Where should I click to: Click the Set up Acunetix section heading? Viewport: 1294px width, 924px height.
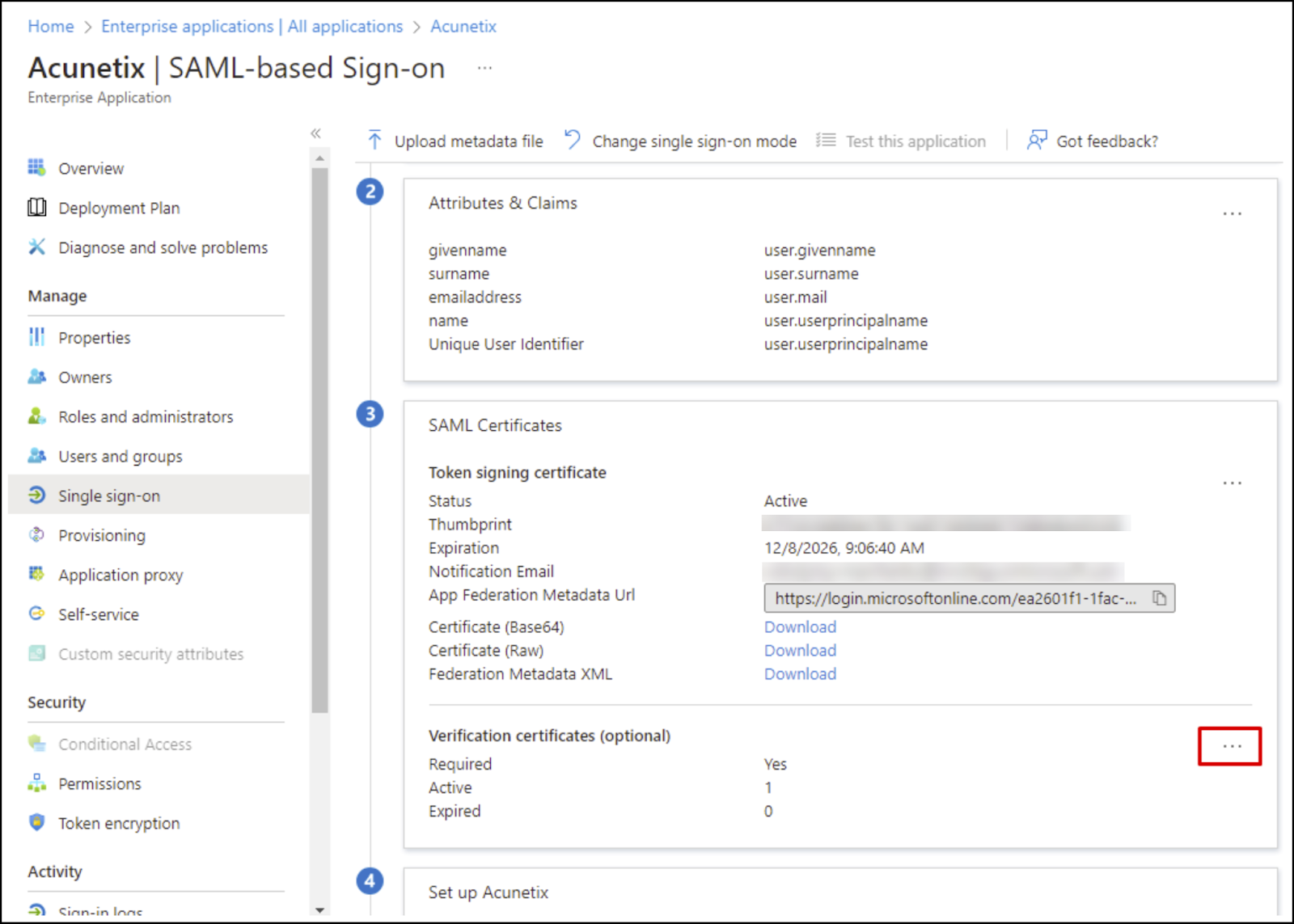[488, 892]
